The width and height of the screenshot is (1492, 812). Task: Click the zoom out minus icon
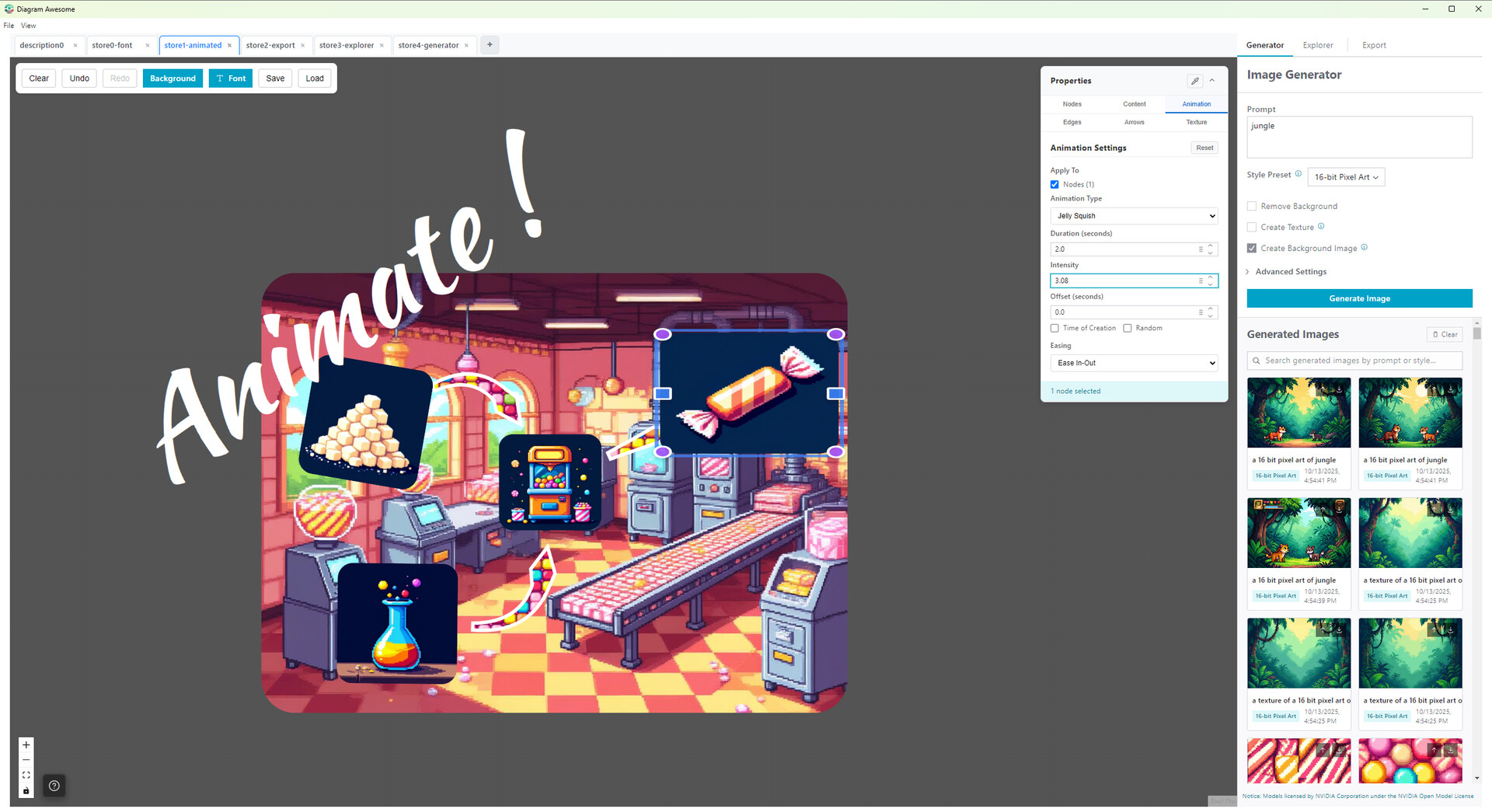point(26,760)
